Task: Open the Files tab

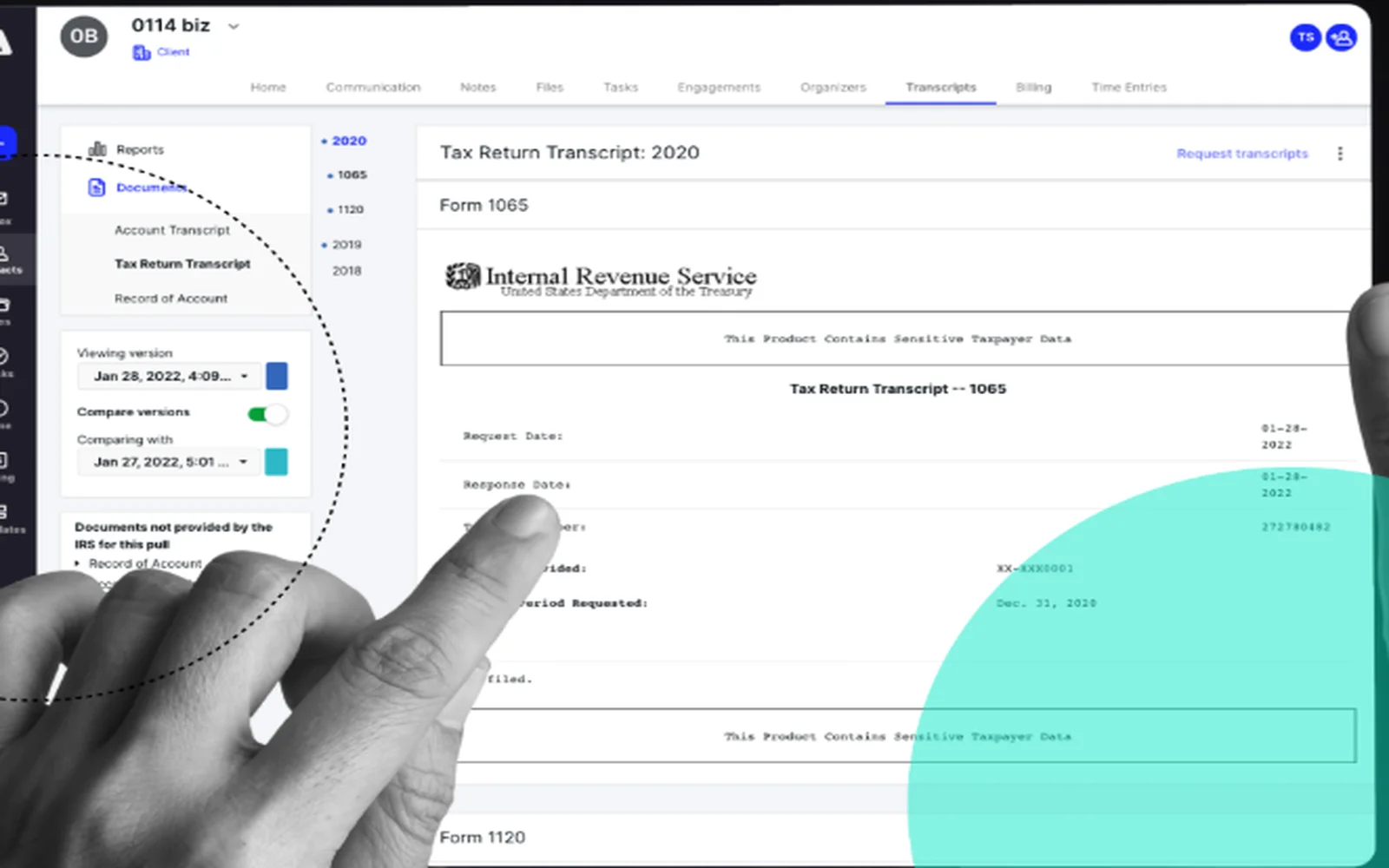Action: 550,87
